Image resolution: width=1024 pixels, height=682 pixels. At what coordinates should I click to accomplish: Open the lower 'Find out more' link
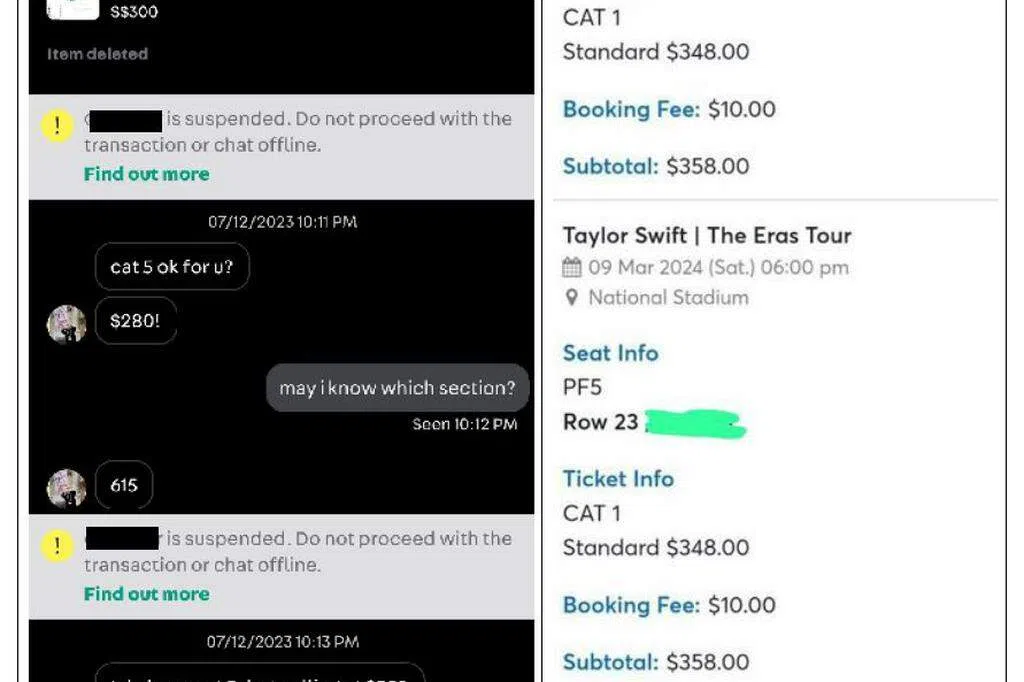point(146,594)
